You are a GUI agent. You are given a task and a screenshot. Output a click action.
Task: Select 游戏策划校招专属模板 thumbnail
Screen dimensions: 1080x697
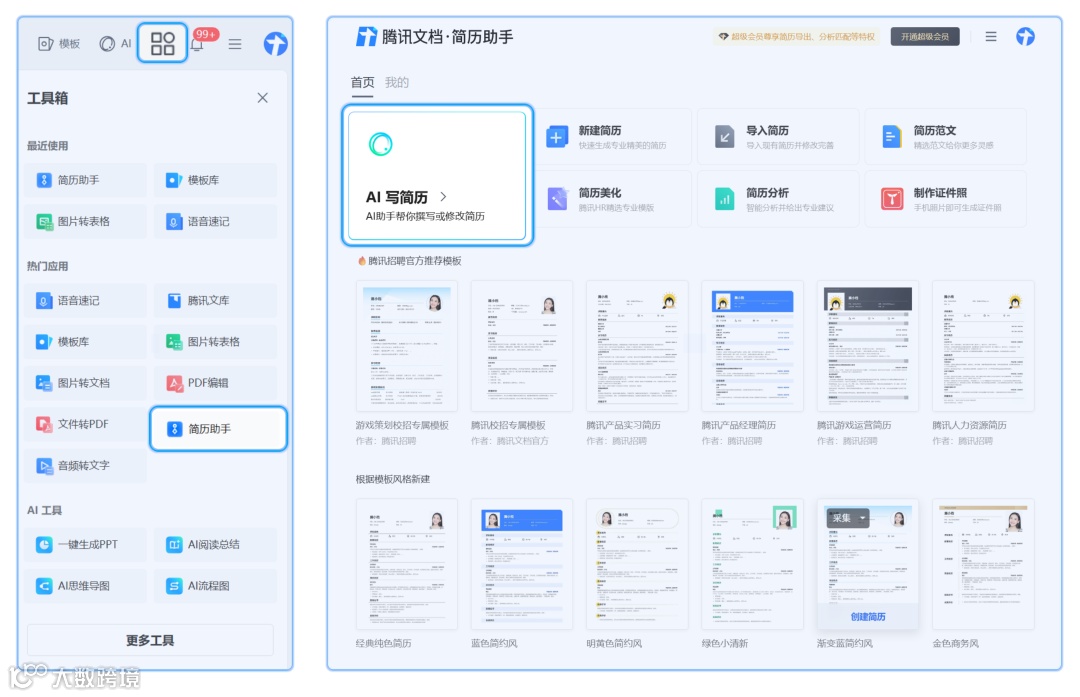tap(406, 346)
